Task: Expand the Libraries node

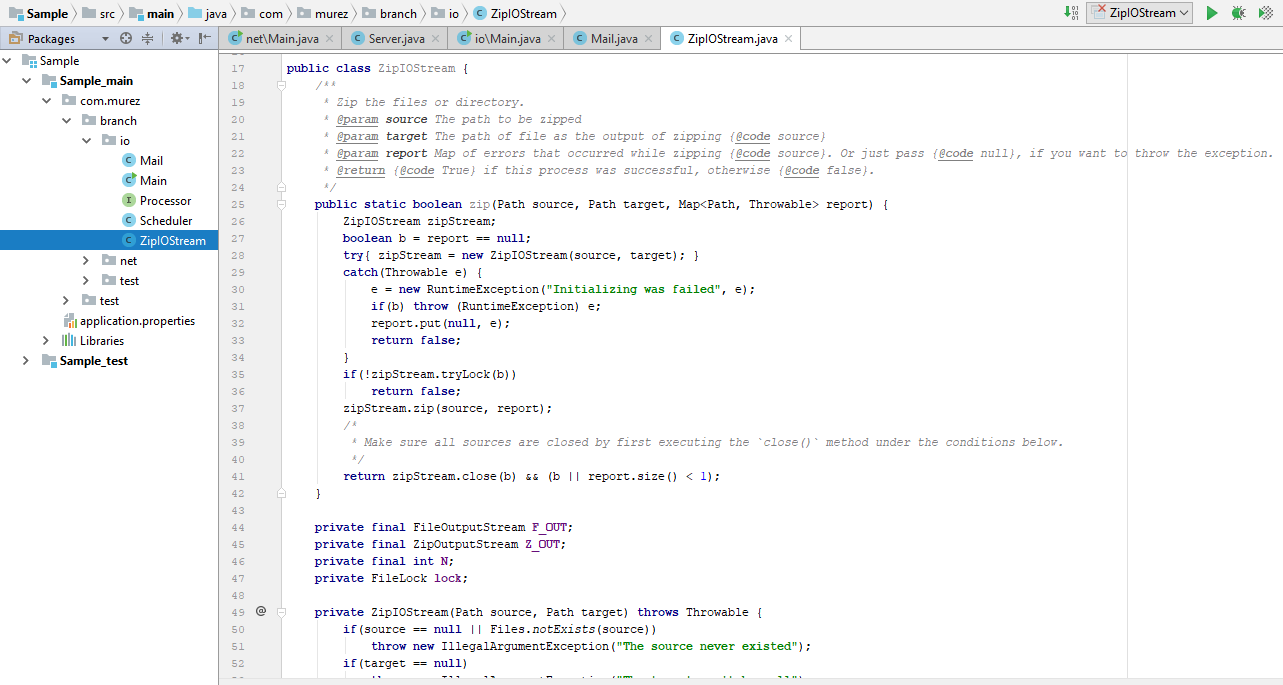Action: tap(46, 341)
